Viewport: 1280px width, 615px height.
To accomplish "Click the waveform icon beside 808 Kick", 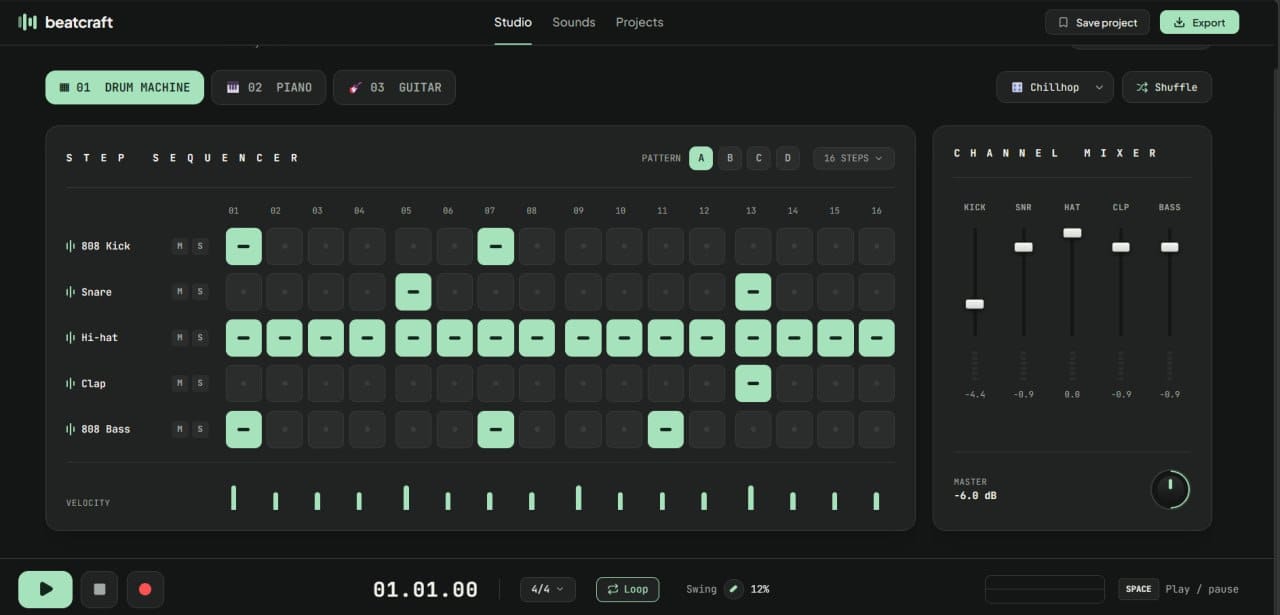I will pos(71,246).
